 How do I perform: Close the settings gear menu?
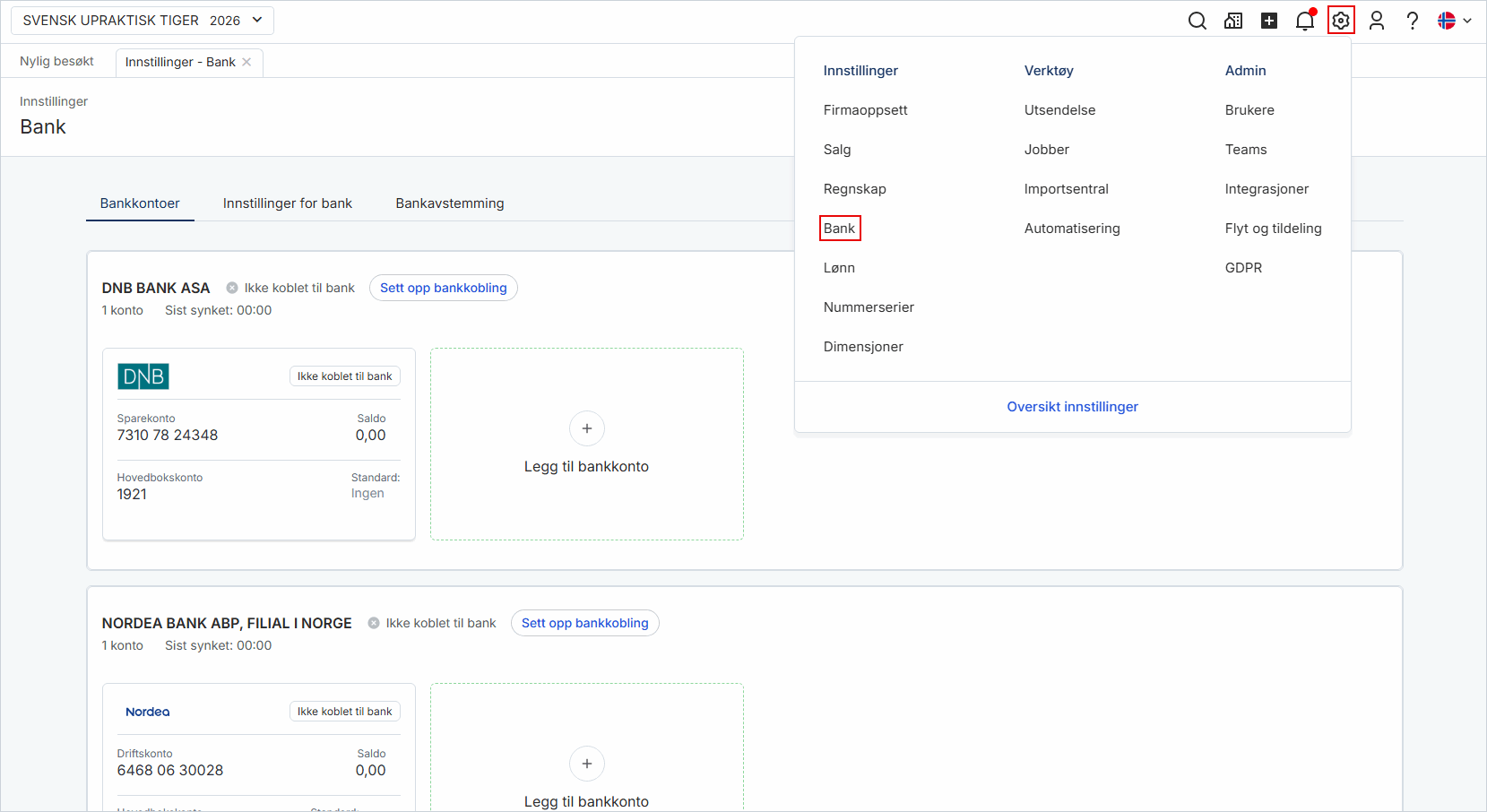click(1341, 21)
